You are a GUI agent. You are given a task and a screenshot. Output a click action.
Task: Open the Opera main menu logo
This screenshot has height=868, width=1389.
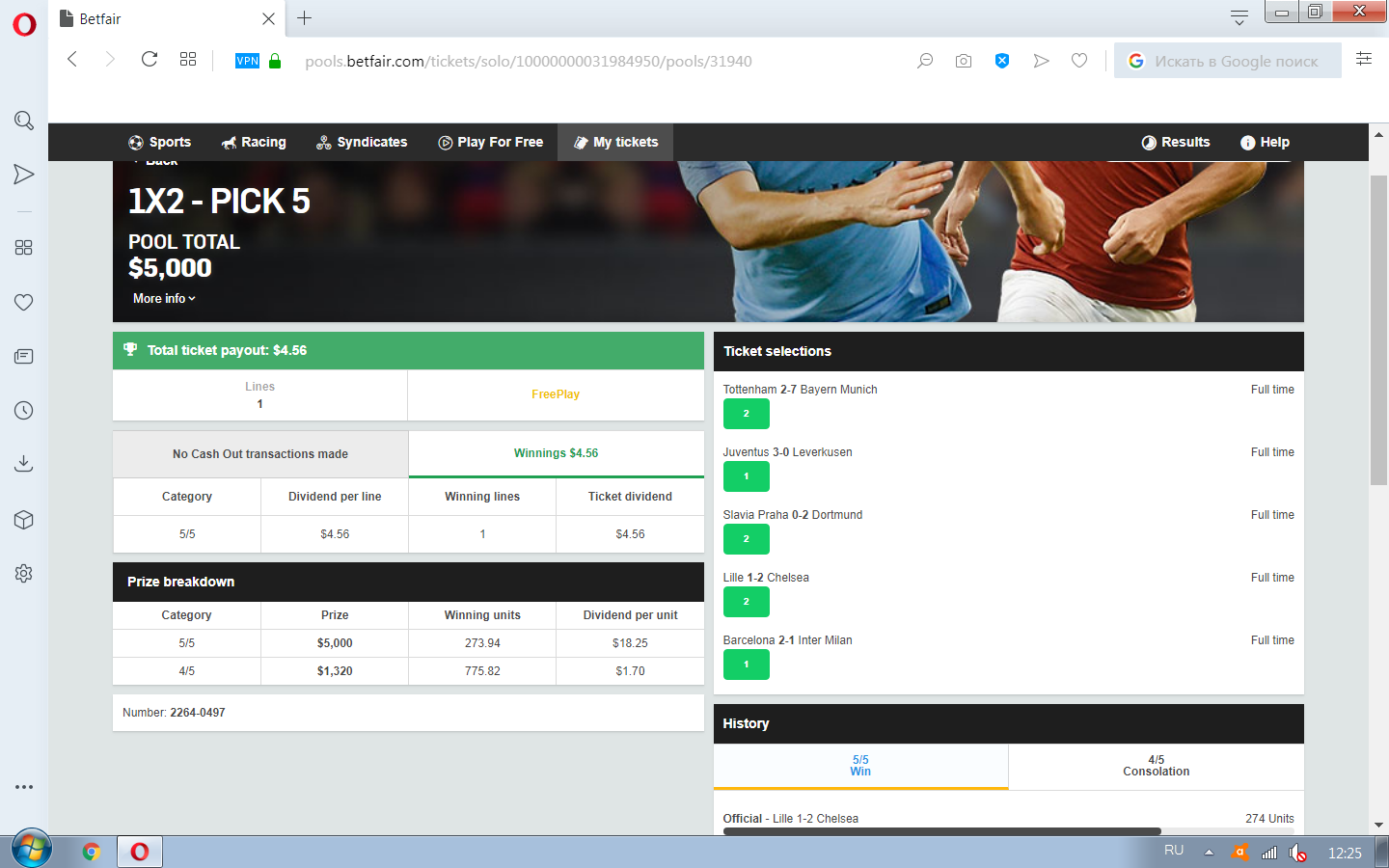pyautogui.click(x=24, y=24)
